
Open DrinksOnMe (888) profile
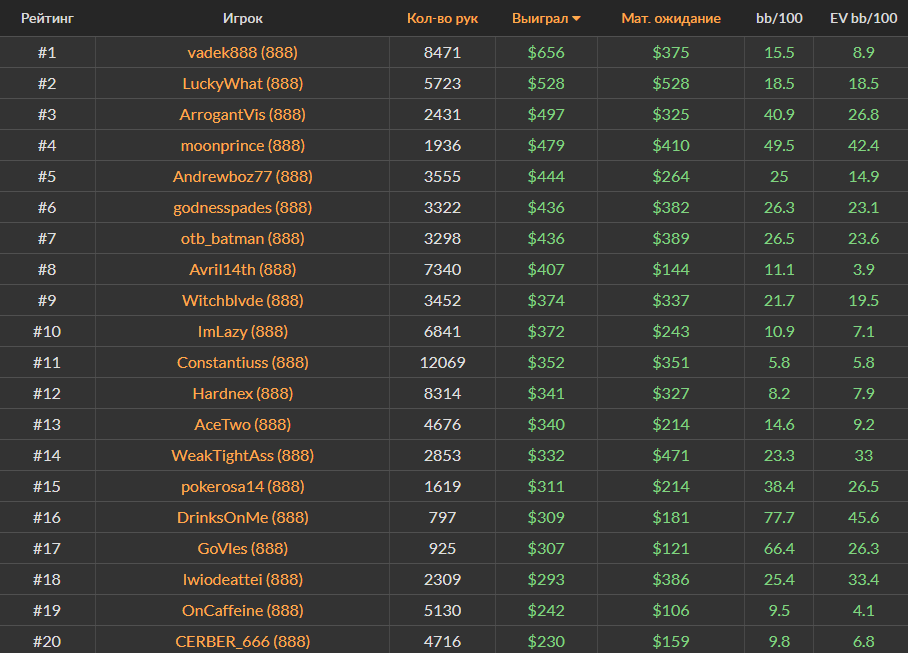(x=242, y=517)
